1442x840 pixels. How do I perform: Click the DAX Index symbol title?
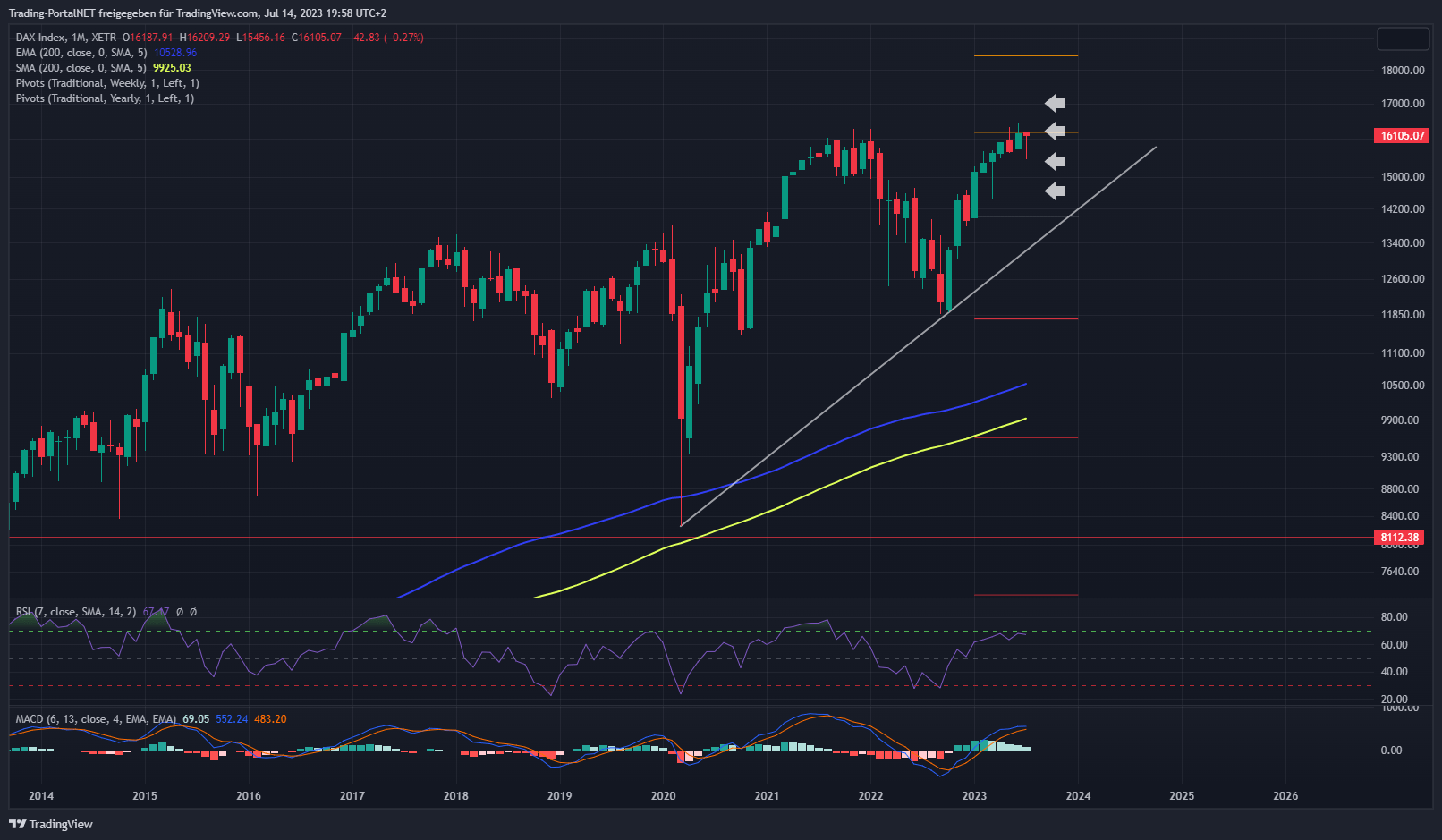click(40, 38)
